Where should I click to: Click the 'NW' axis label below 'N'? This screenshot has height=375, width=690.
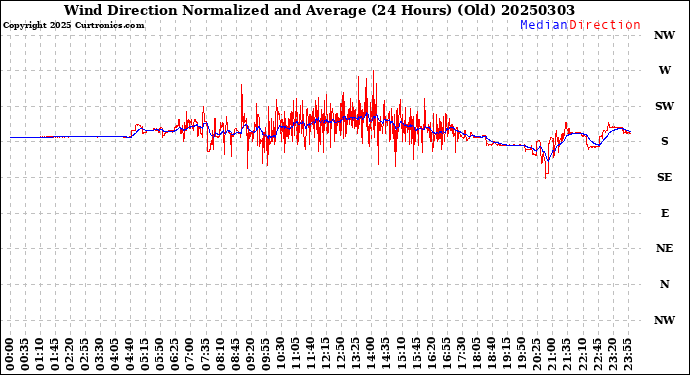coord(664,320)
